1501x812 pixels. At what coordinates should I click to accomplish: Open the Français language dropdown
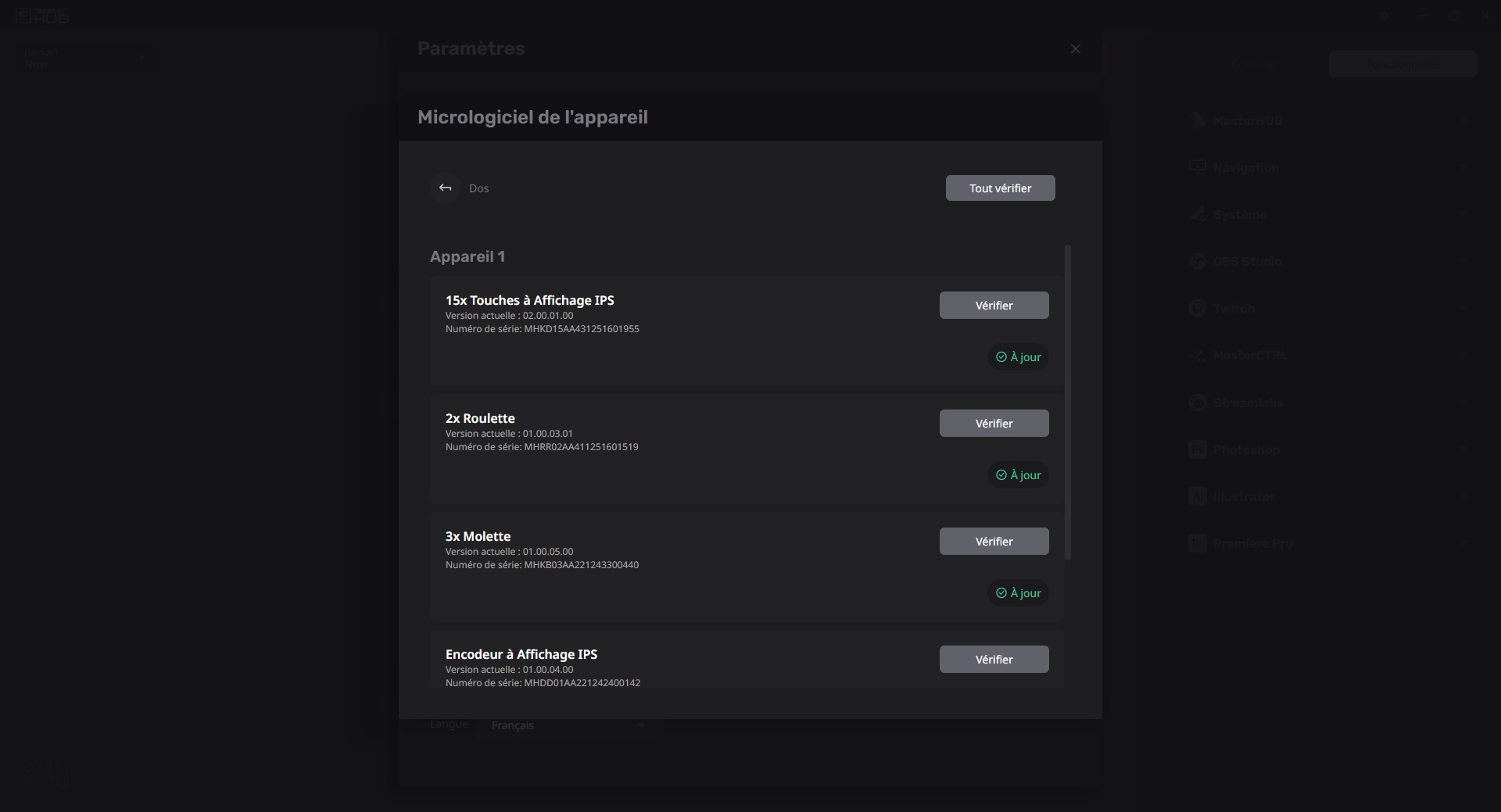[569, 726]
